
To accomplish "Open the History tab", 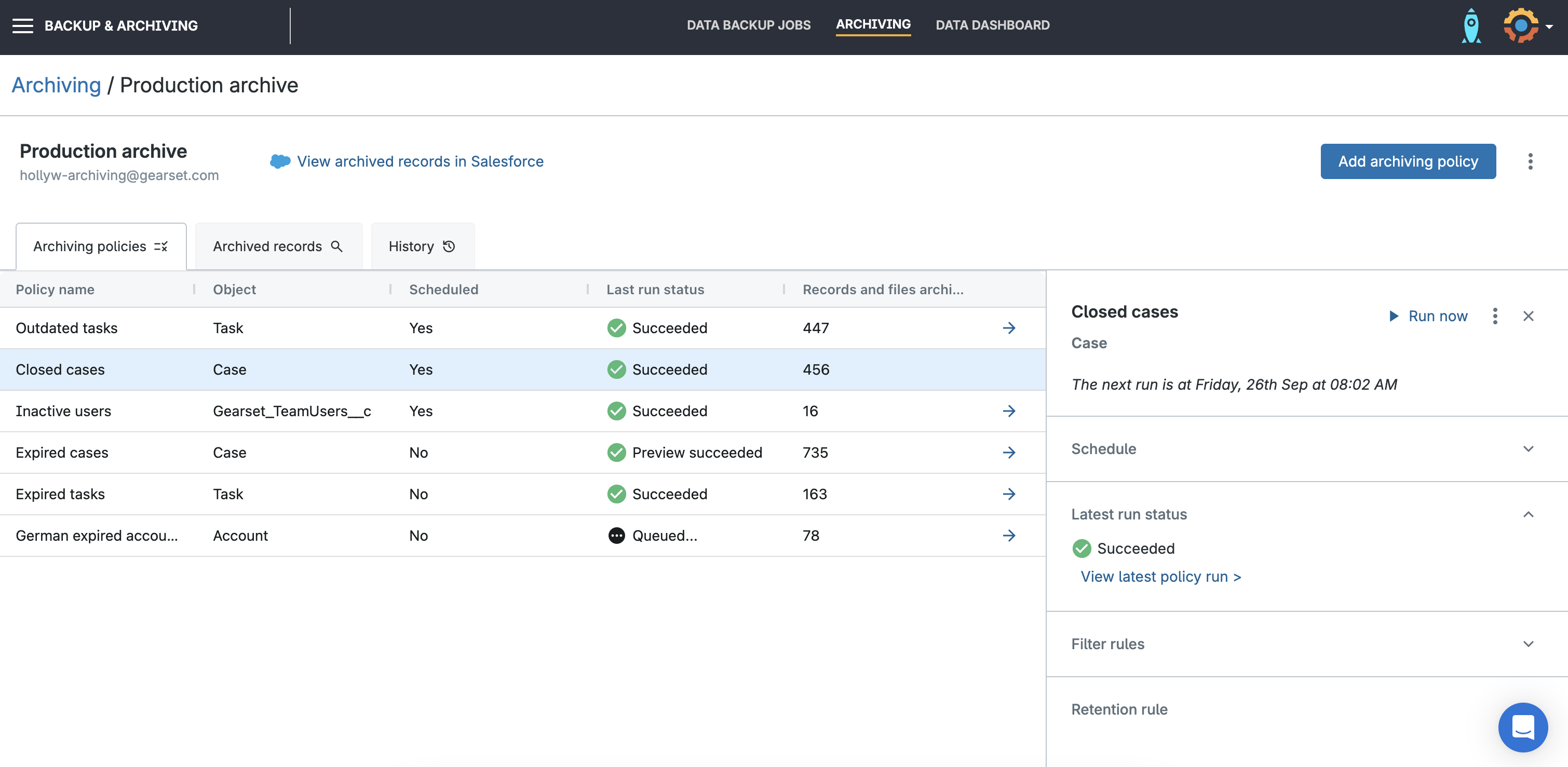I will [x=422, y=246].
